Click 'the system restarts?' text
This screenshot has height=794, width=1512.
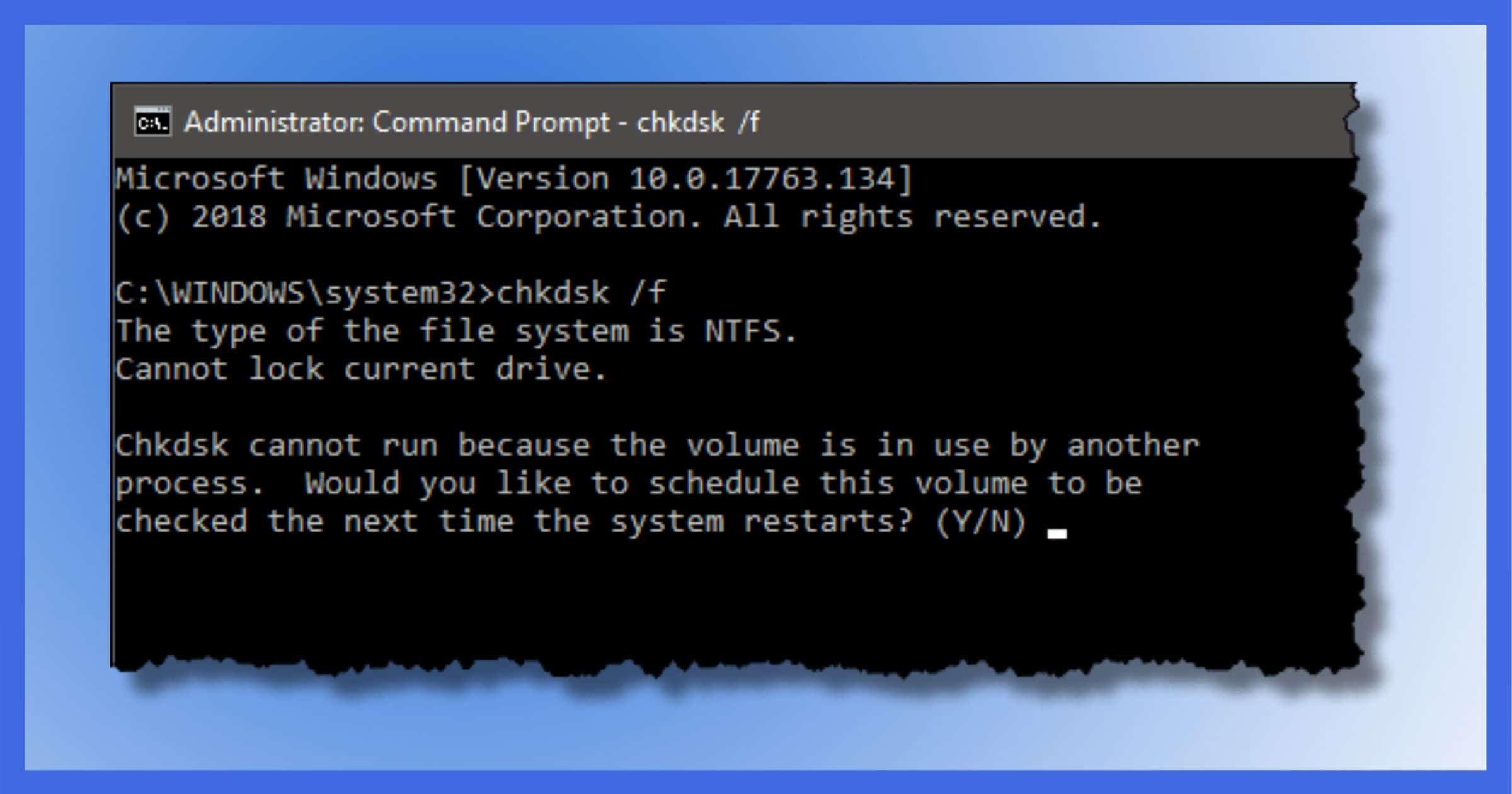[723, 522]
